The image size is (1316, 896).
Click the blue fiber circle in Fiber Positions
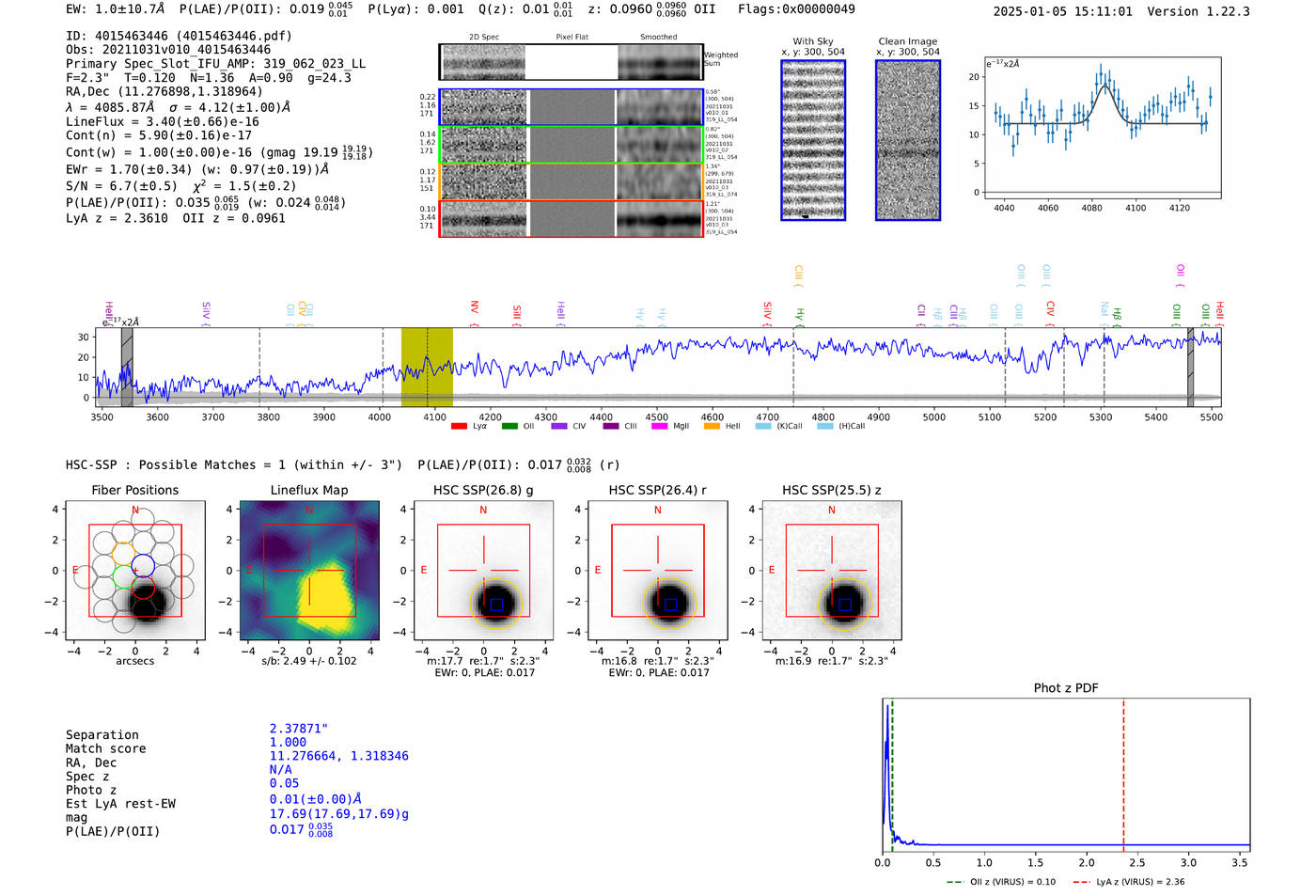click(143, 565)
